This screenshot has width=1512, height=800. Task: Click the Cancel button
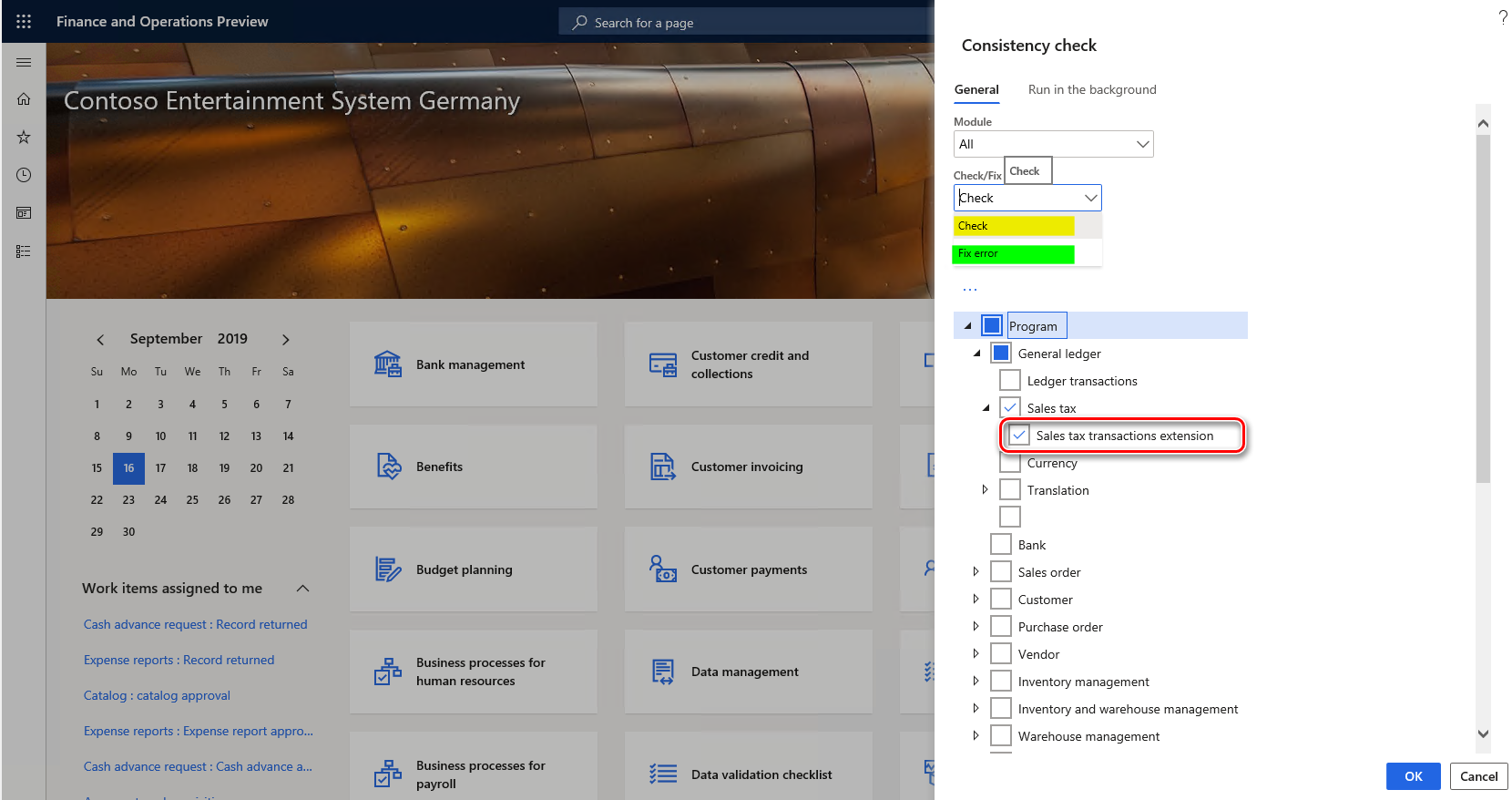[x=1478, y=776]
